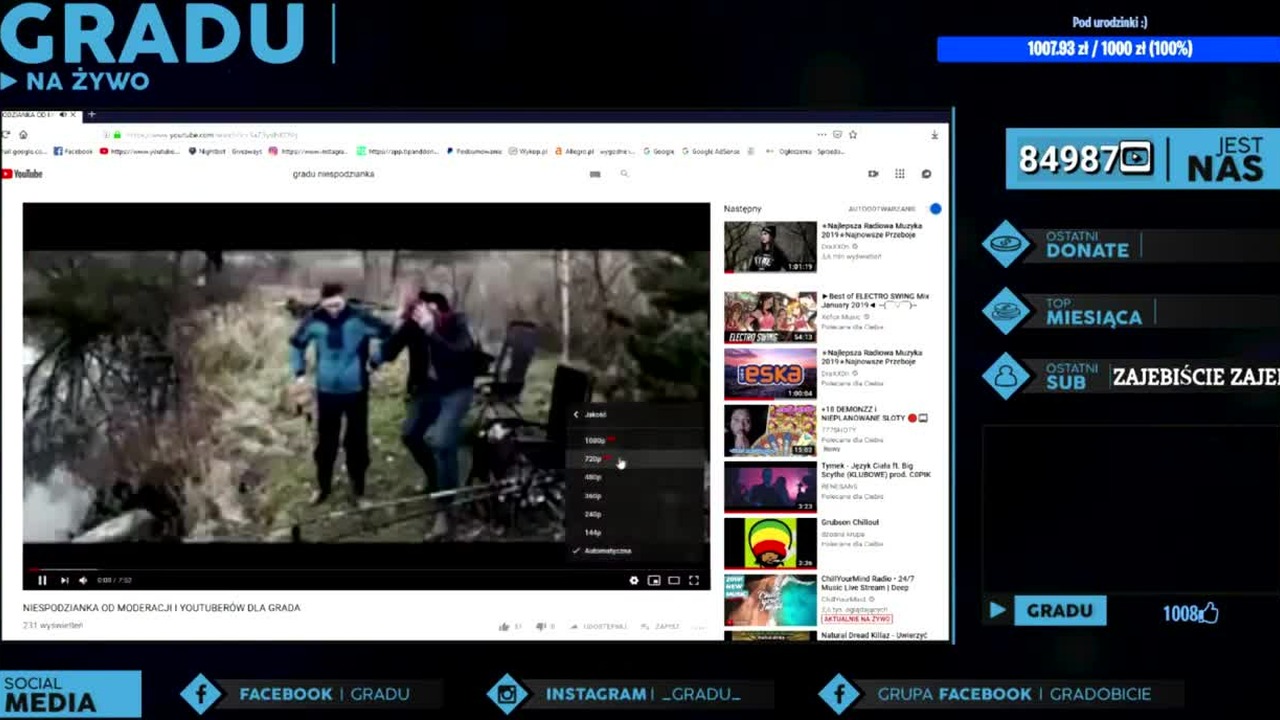This screenshot has height=720, width=1280.
Task: Enter fullscreen with the player icon
Action: coord(694,580)
